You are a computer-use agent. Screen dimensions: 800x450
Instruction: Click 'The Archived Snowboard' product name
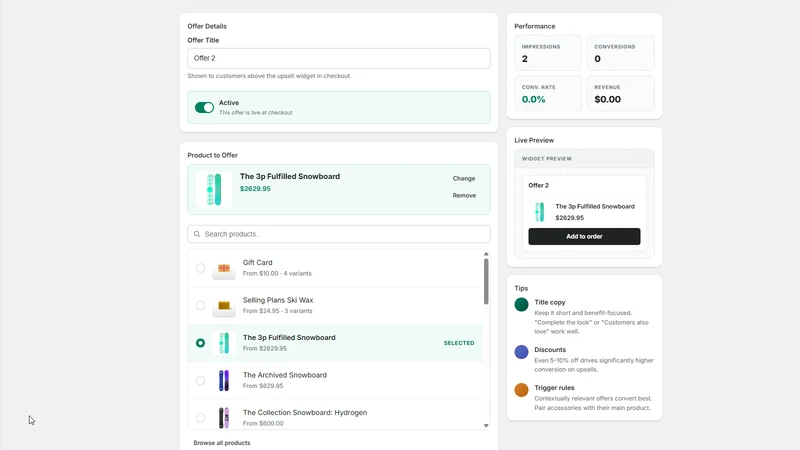tap(285, 375)
